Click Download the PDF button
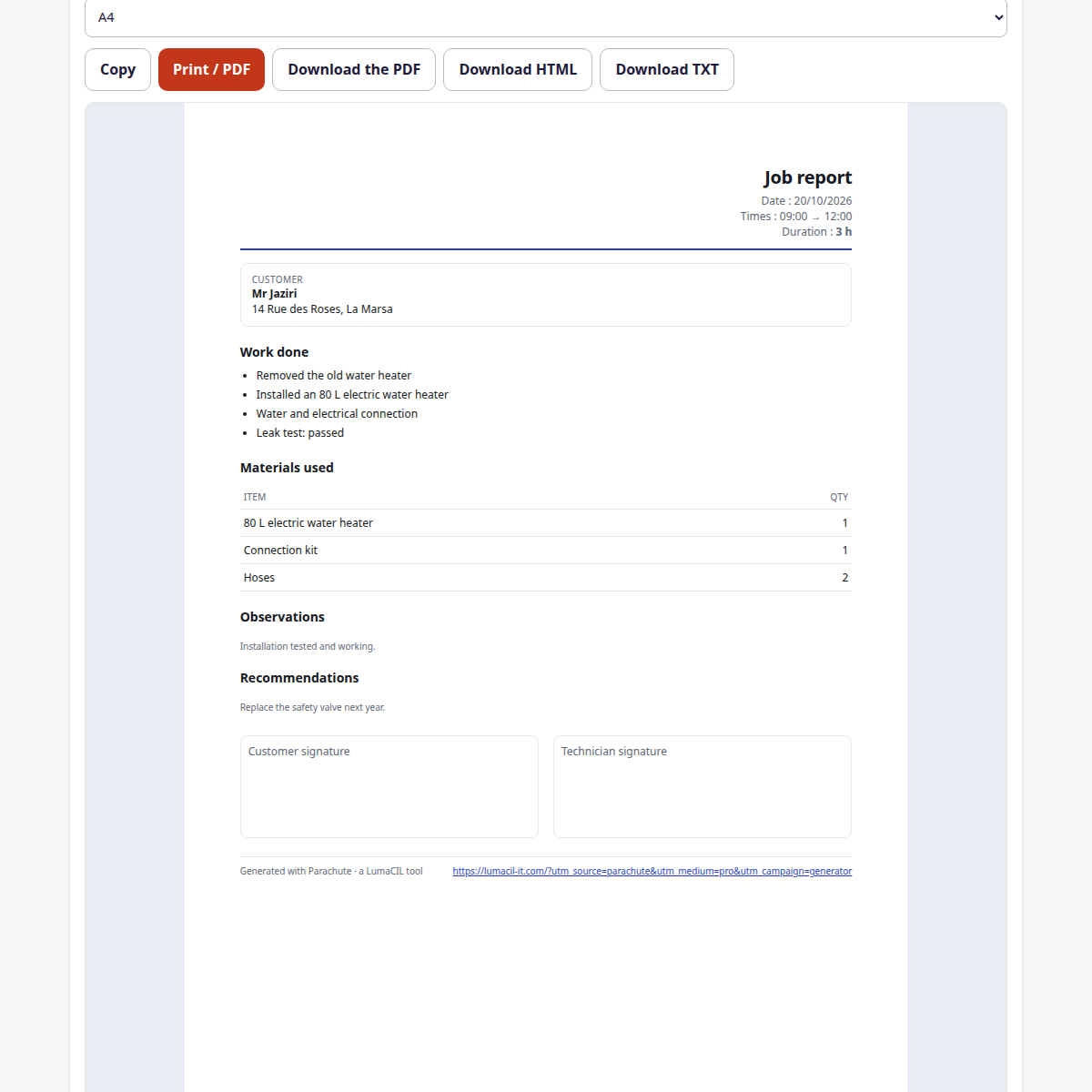The height and width of the screenshot is (1092, 1092). coord(354,69)
